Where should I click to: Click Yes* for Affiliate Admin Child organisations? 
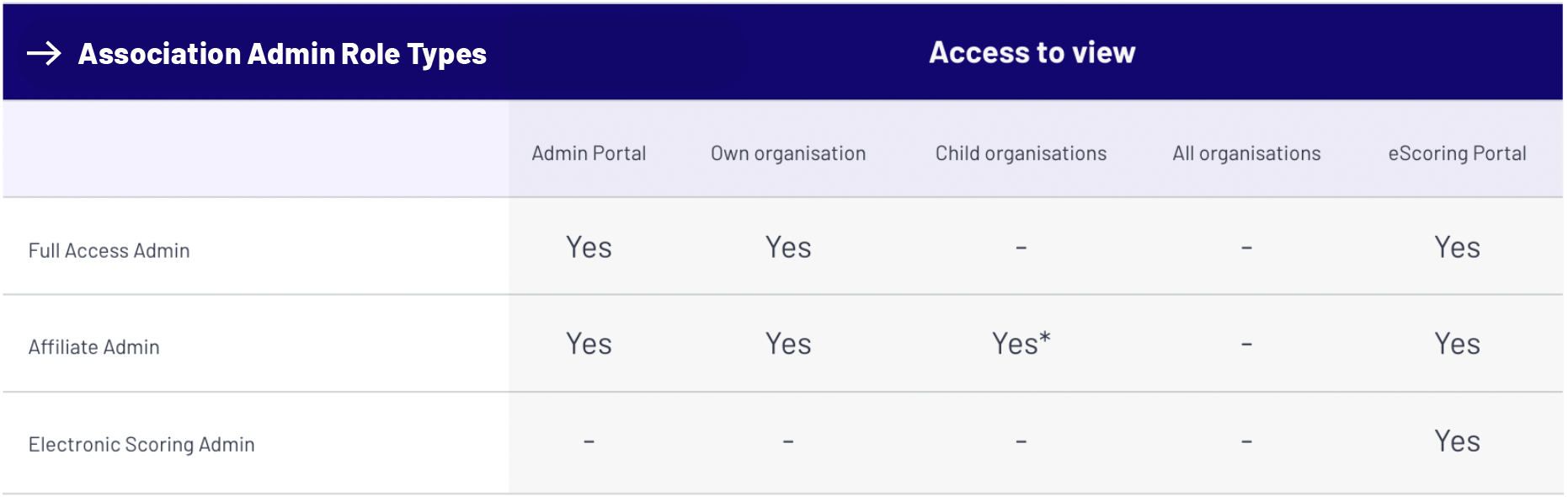(x=1021, y=344)
